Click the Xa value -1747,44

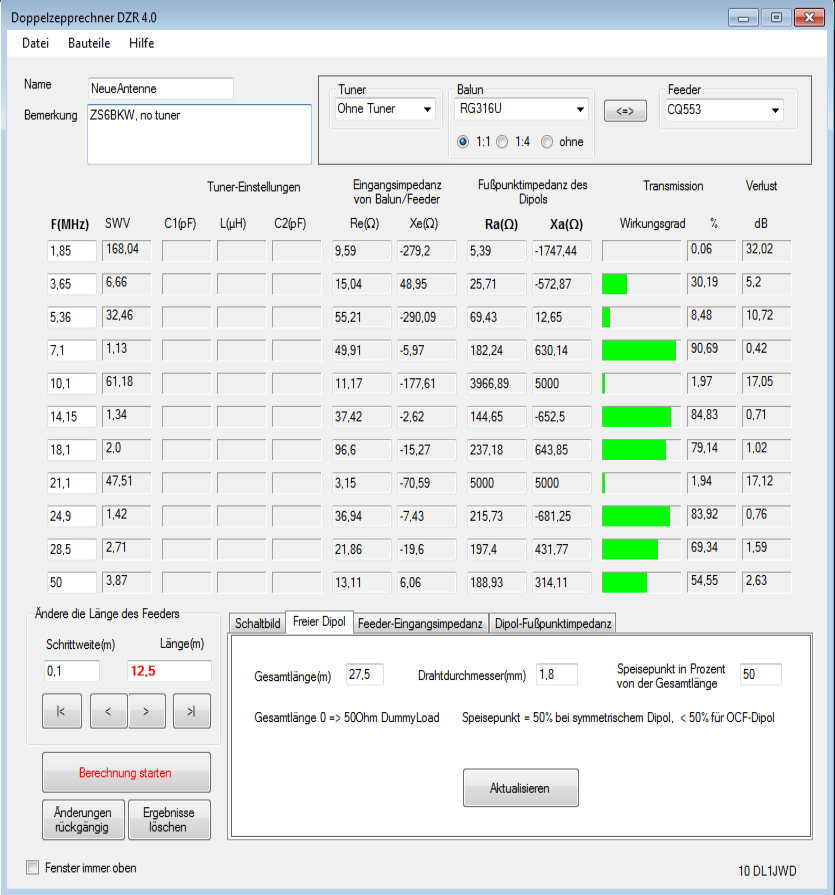562,251
